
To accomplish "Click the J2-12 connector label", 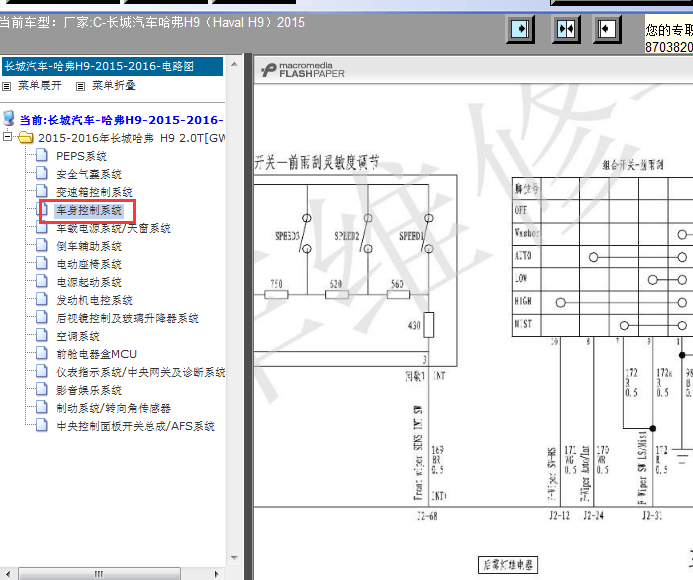I will (559, 515).
